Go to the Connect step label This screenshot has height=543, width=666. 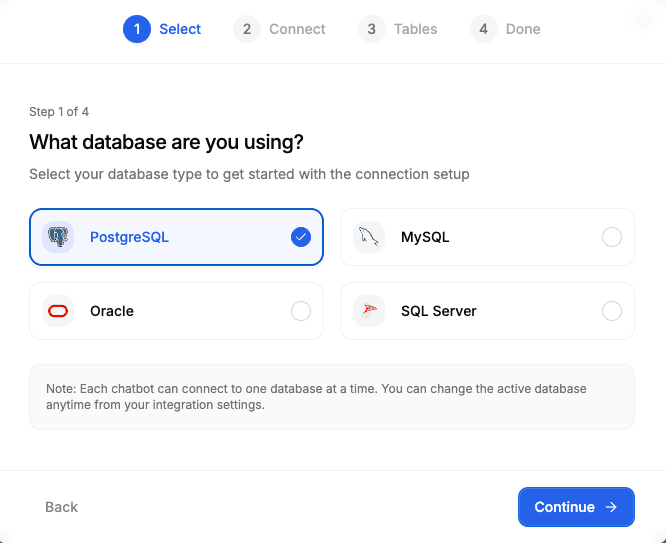tap(297, 29)
